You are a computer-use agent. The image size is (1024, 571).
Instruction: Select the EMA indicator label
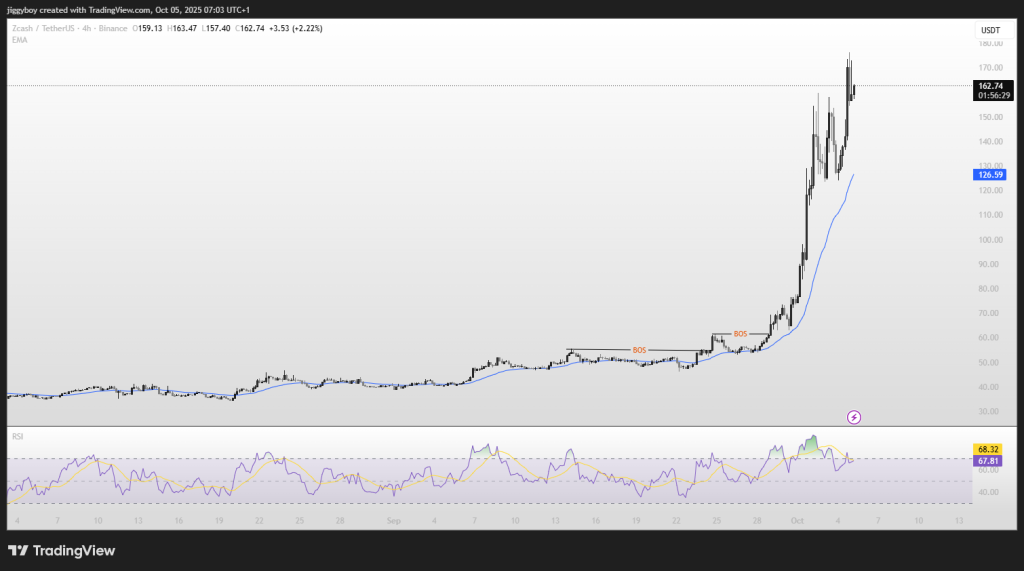pyautogui.click(x=18, y=38)
